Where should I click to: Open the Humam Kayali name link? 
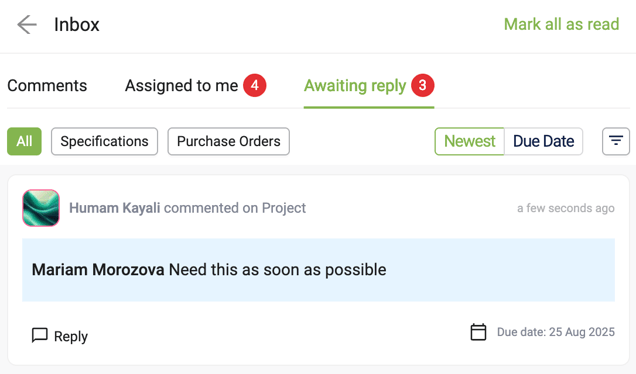[x=114, y=208]
